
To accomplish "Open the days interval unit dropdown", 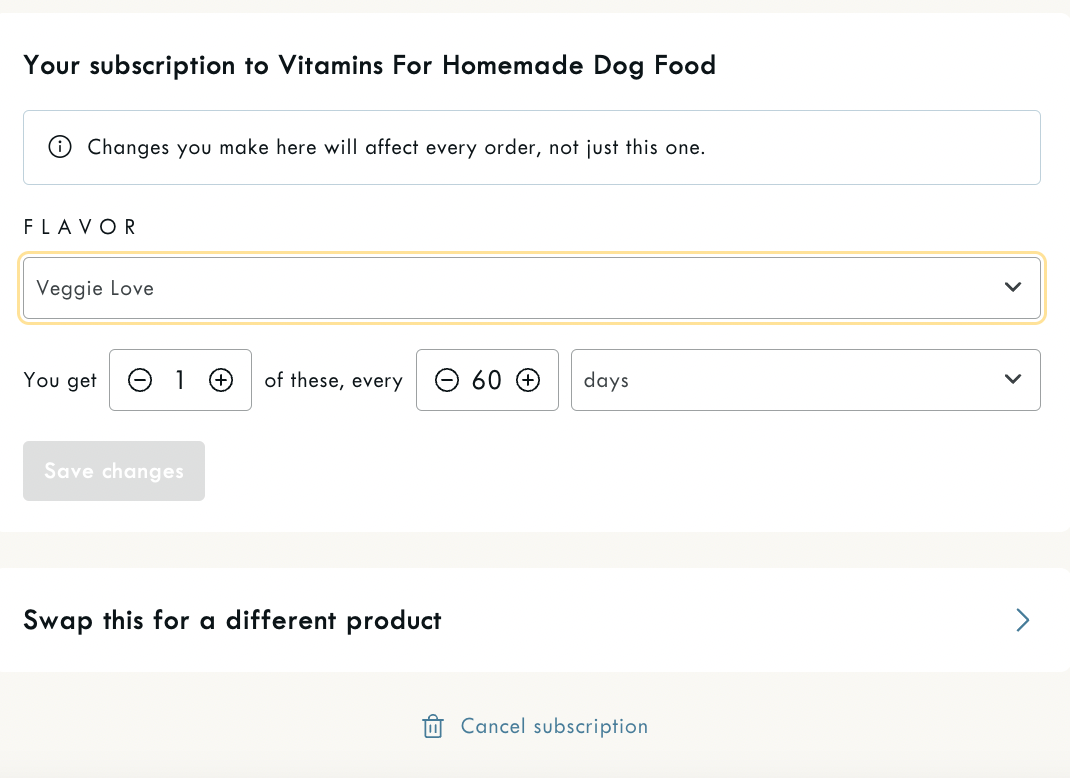I will (x=780, y=380).
